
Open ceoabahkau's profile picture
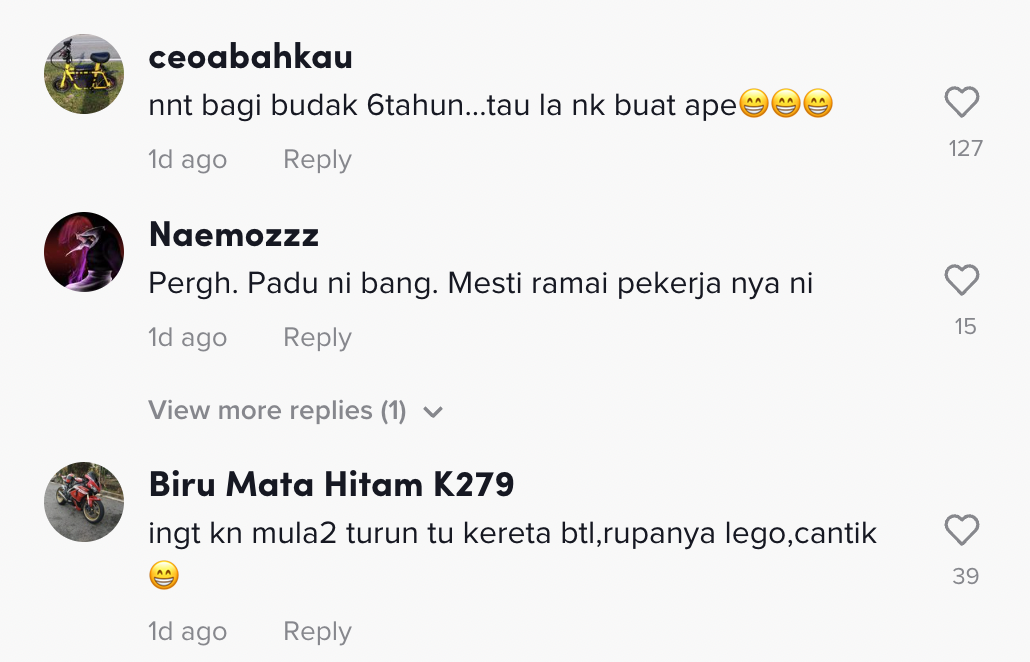click(84, 74)
